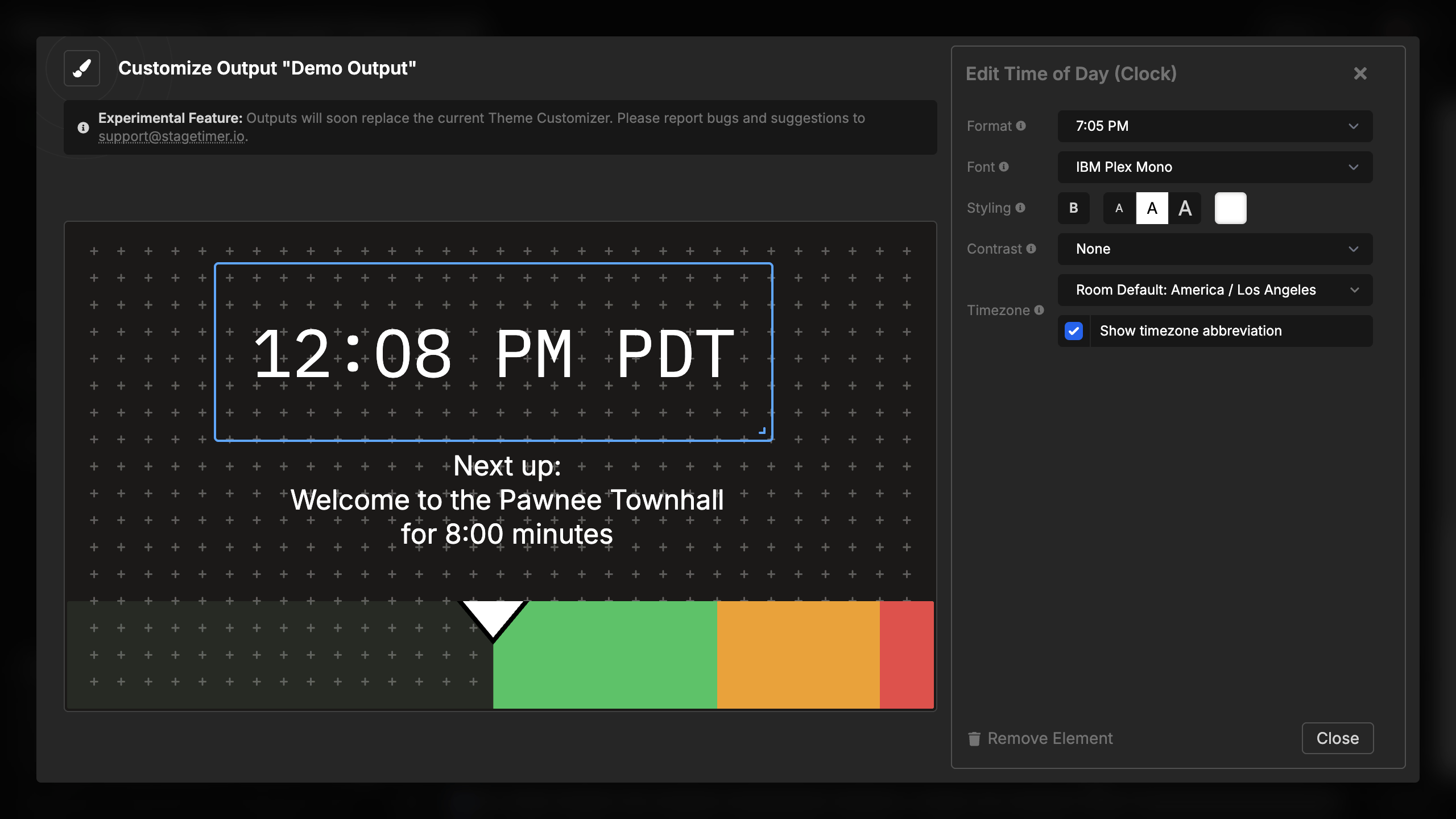Open the Timezone dropdown showing America / Los Angeles
Viewport: 1456px width, 819px height.
click(x=1214, y=289)
